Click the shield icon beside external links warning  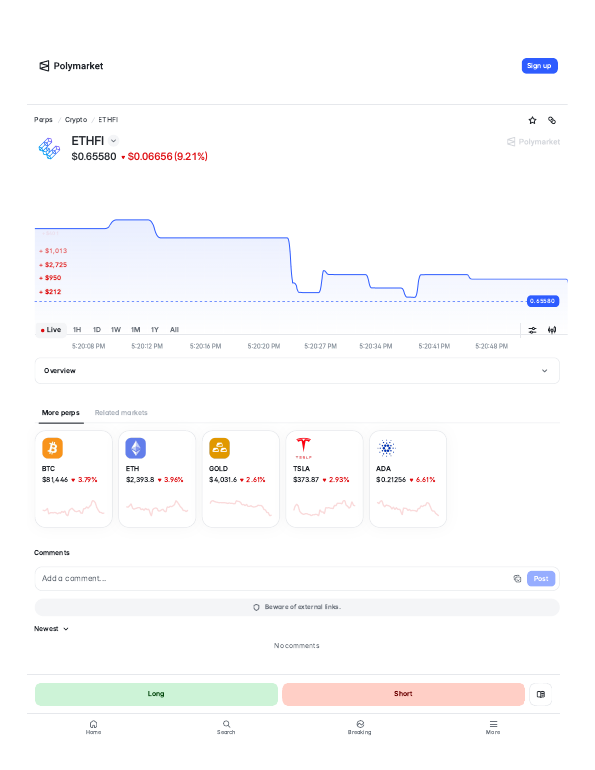coord(256,607)
